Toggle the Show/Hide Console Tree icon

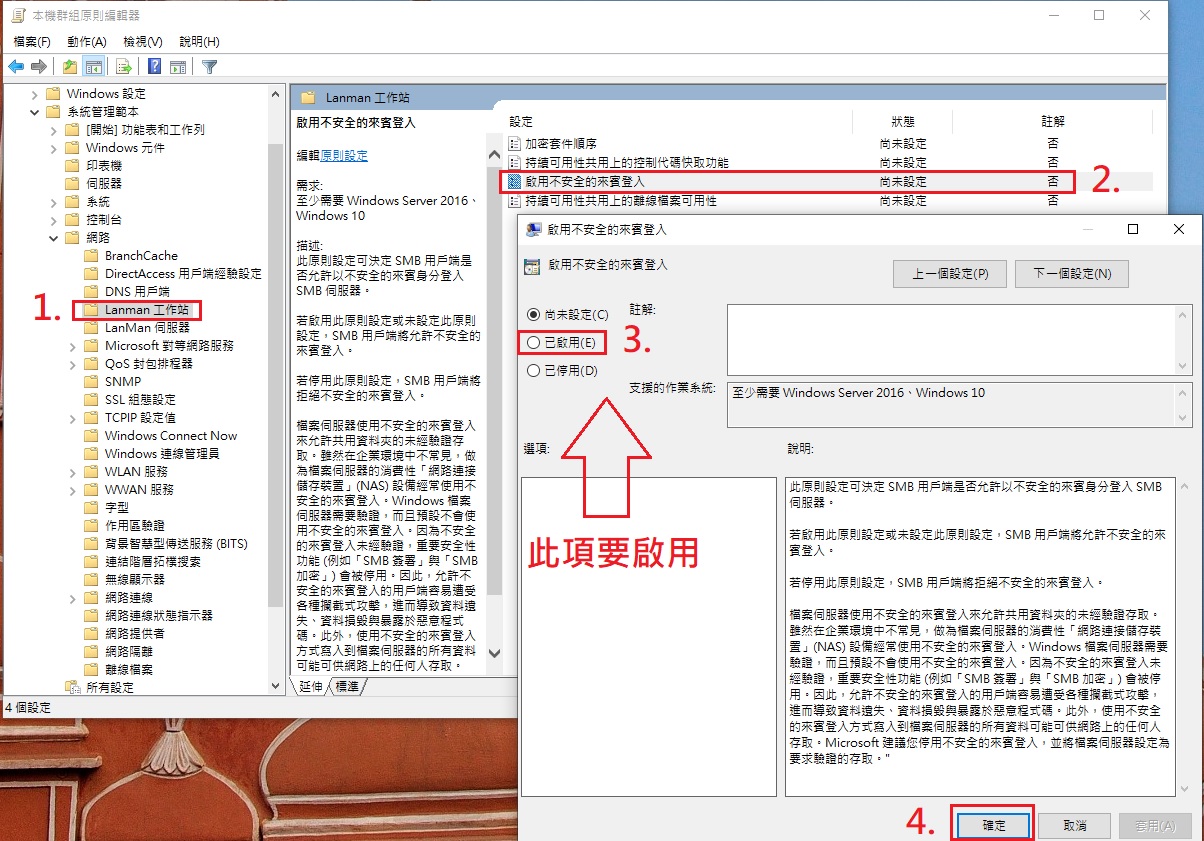pos(93,67)
